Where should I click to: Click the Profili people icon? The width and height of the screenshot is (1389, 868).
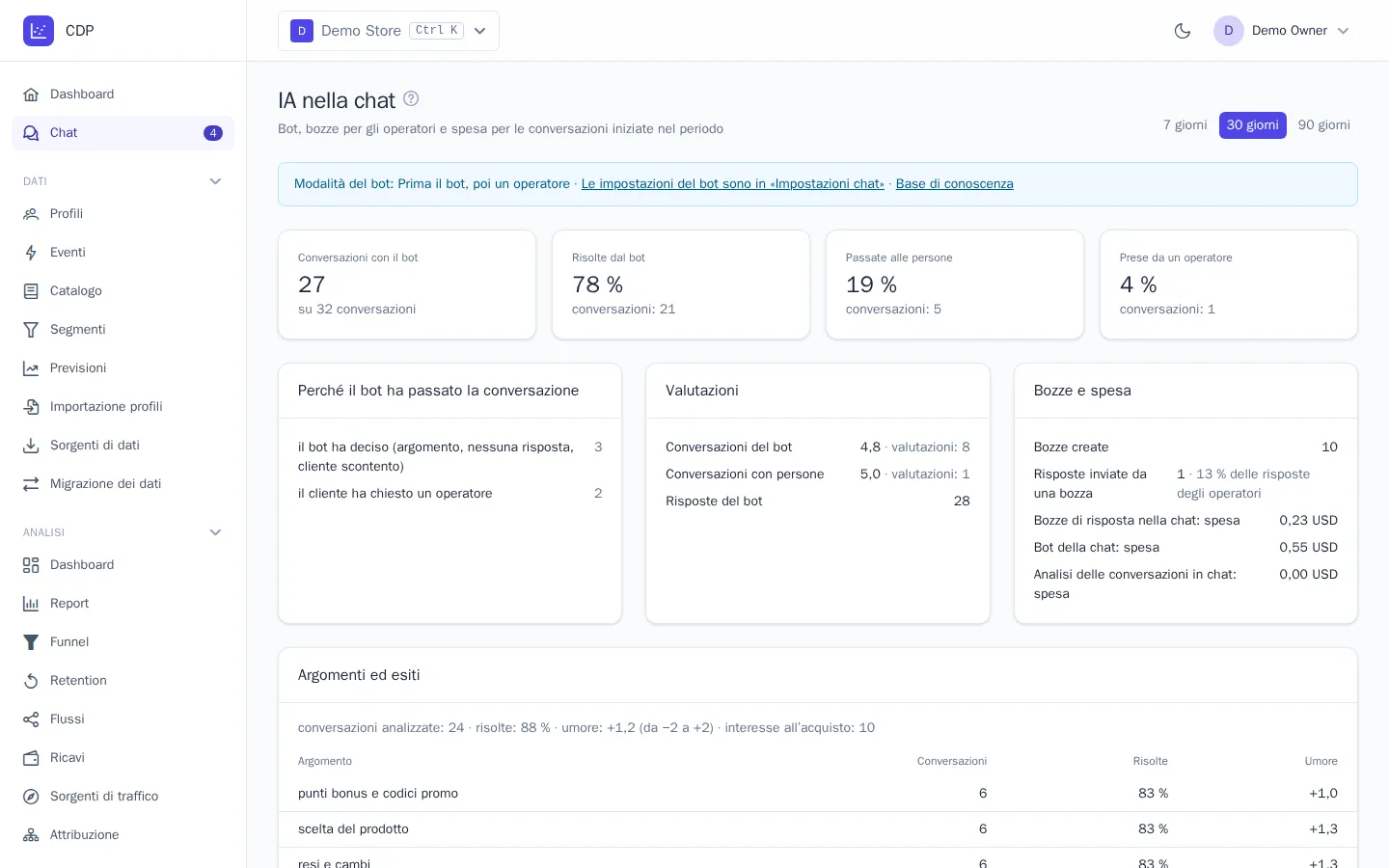(x=31, y=214)
